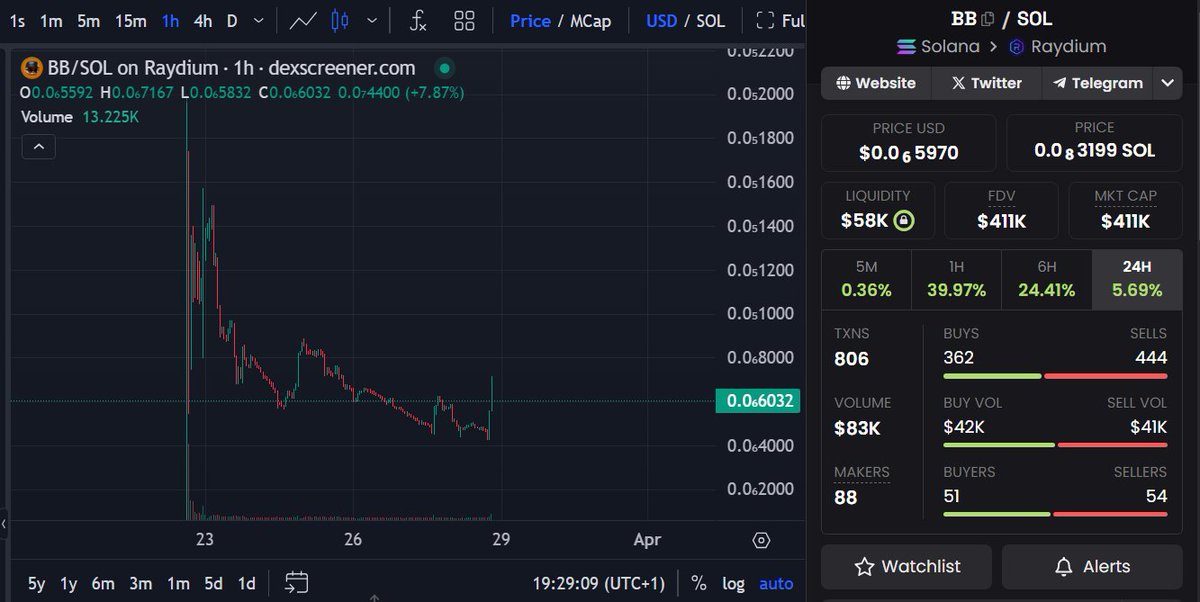Click the percentage scale icon
This screenshot has height=602, width=1200.
click(698, 583)
